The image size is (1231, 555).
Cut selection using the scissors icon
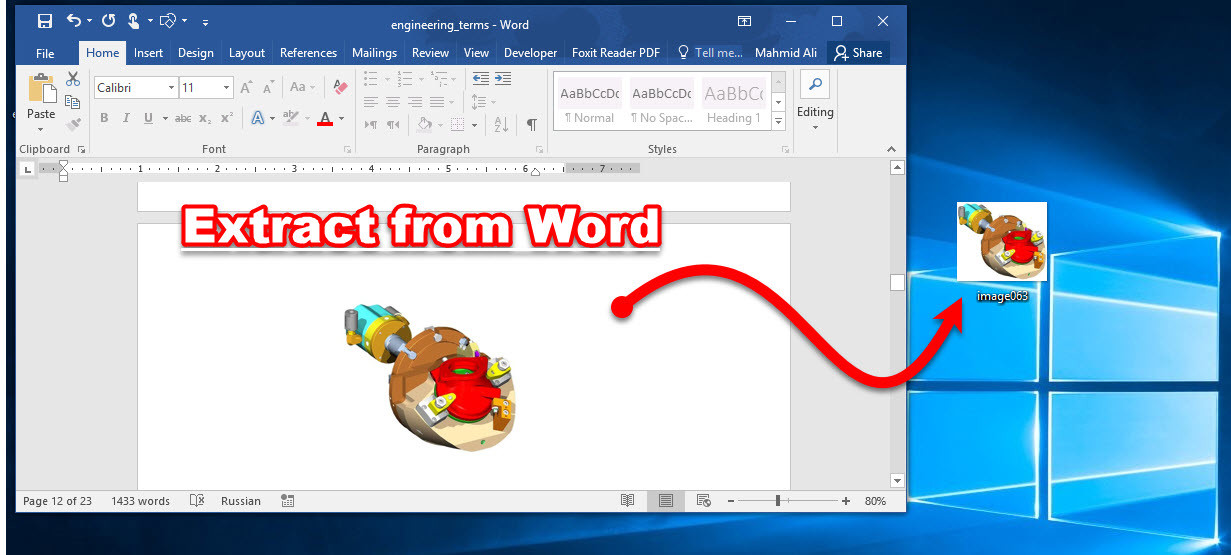point(73,79)
